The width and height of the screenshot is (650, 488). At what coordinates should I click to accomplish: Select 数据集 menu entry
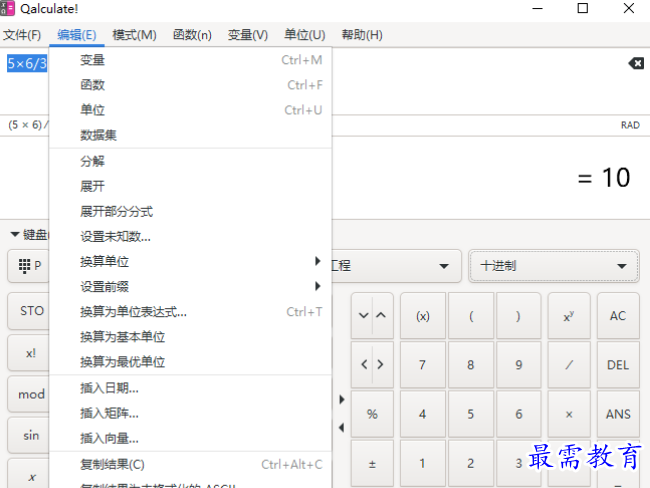point(191,135)
